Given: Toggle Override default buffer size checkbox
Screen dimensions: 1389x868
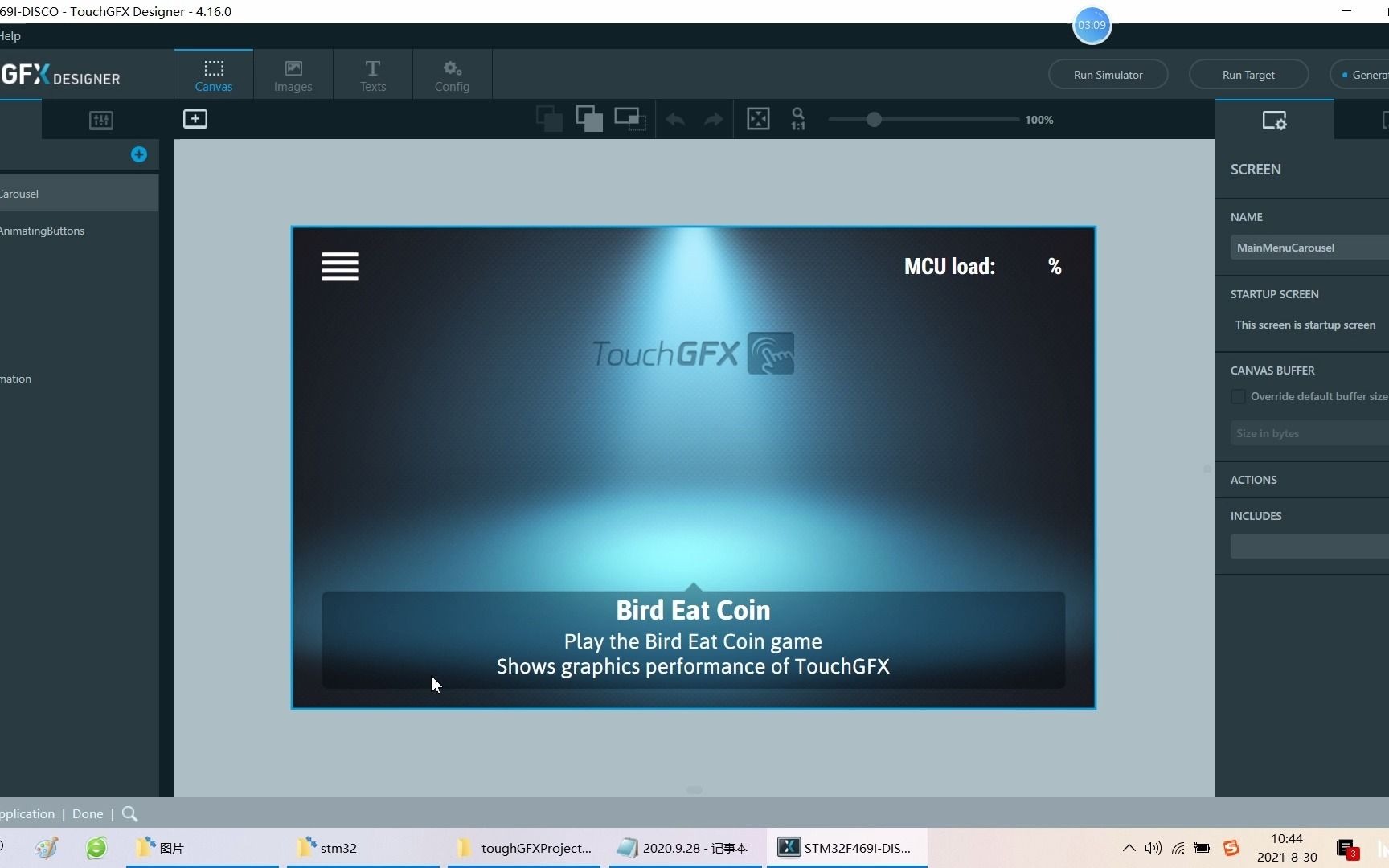Looking at the screenshot, I should (1238, 396).
